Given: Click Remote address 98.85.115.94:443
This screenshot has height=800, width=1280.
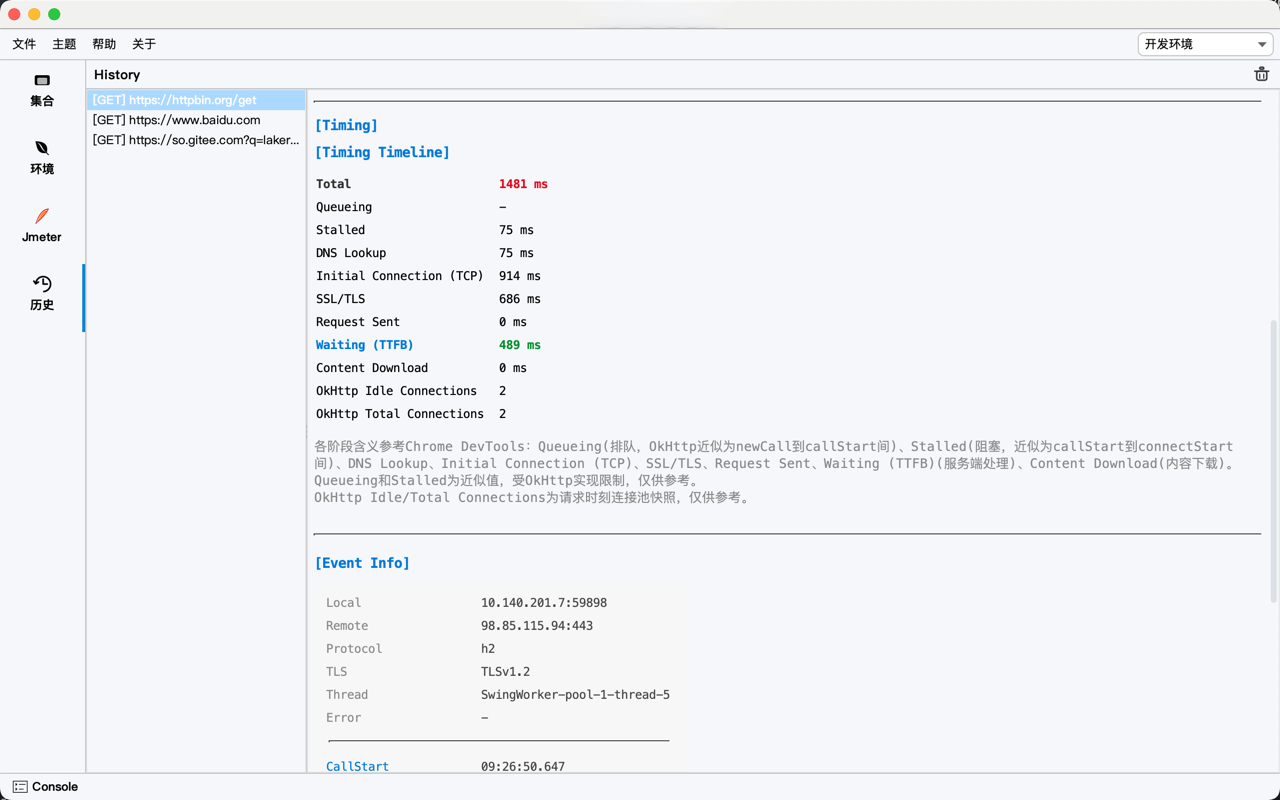Looking at the screenshot, I should pos(537,626).
